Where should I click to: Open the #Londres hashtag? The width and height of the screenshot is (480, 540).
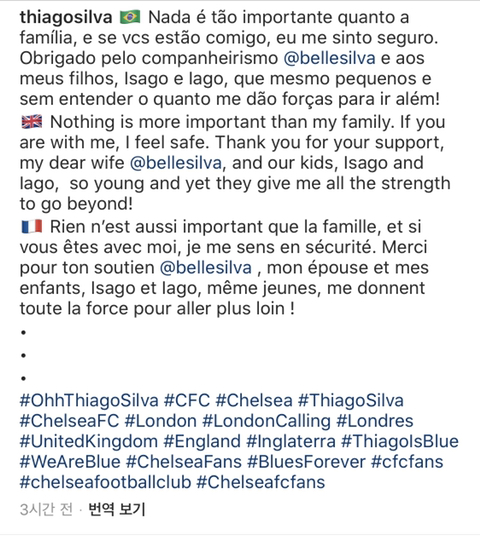[x=375, y=421]
